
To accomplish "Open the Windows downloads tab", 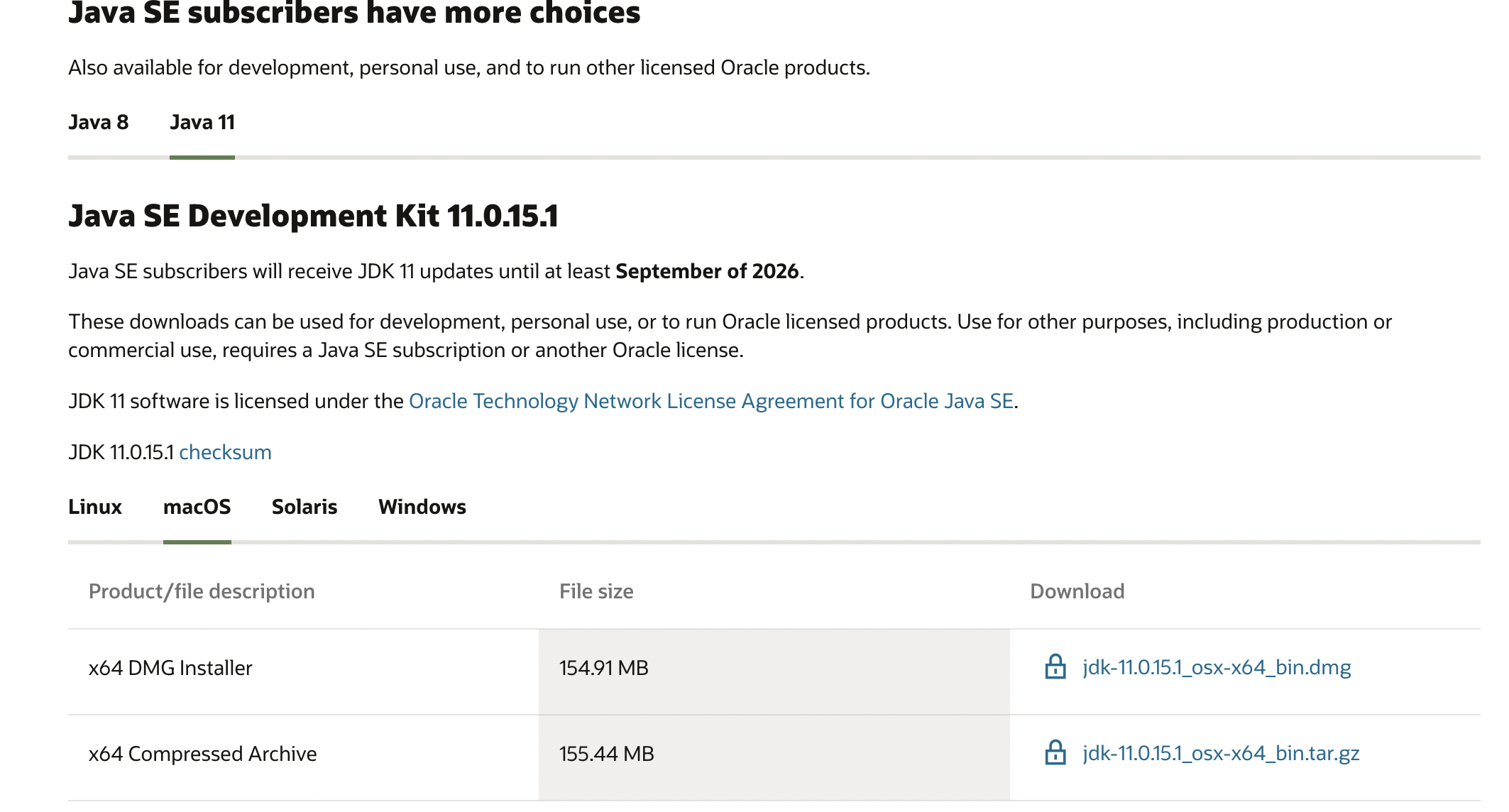I will [x=422, y=507].
